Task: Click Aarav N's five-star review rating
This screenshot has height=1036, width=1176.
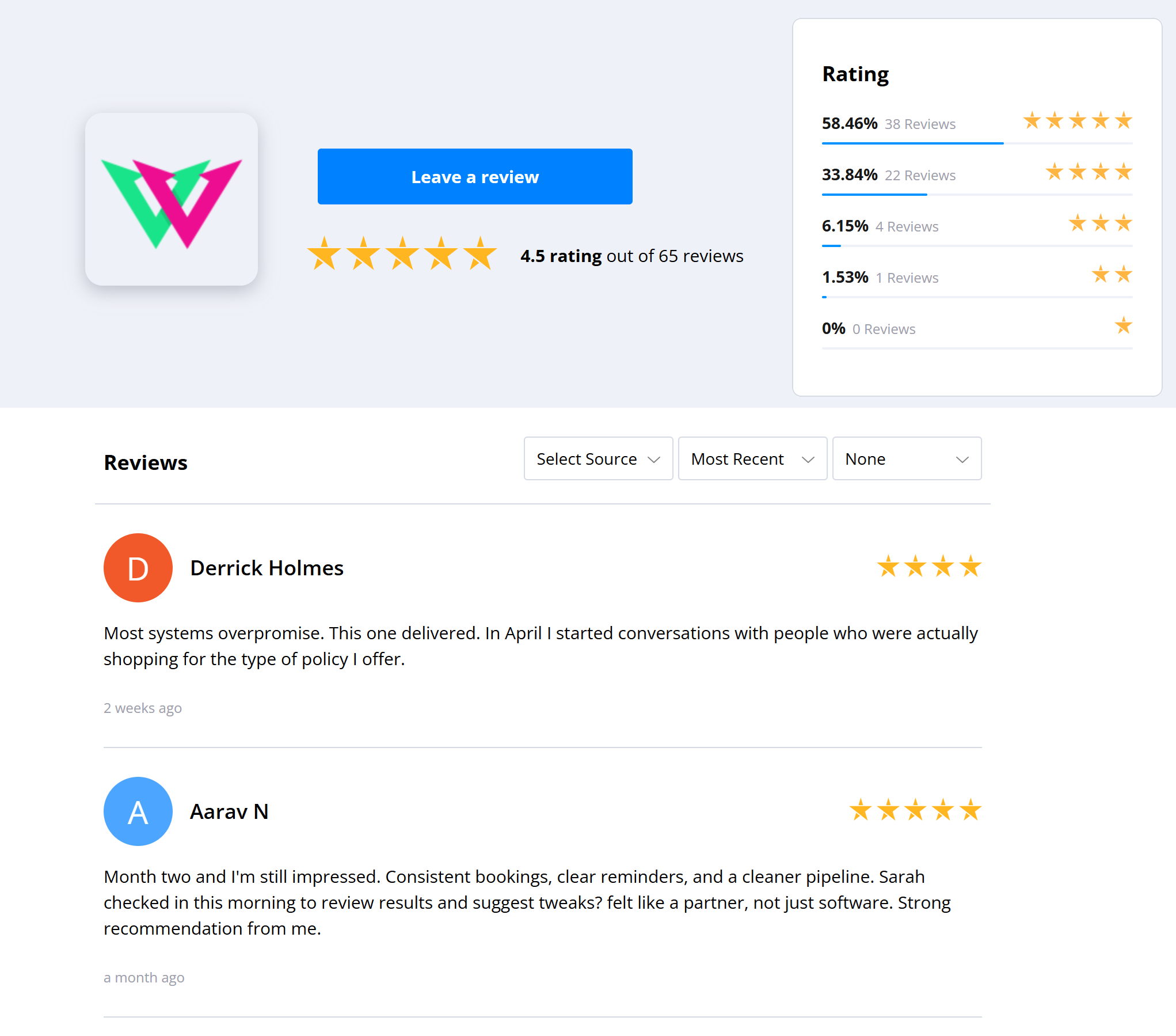Action: [x=915, y=810]
